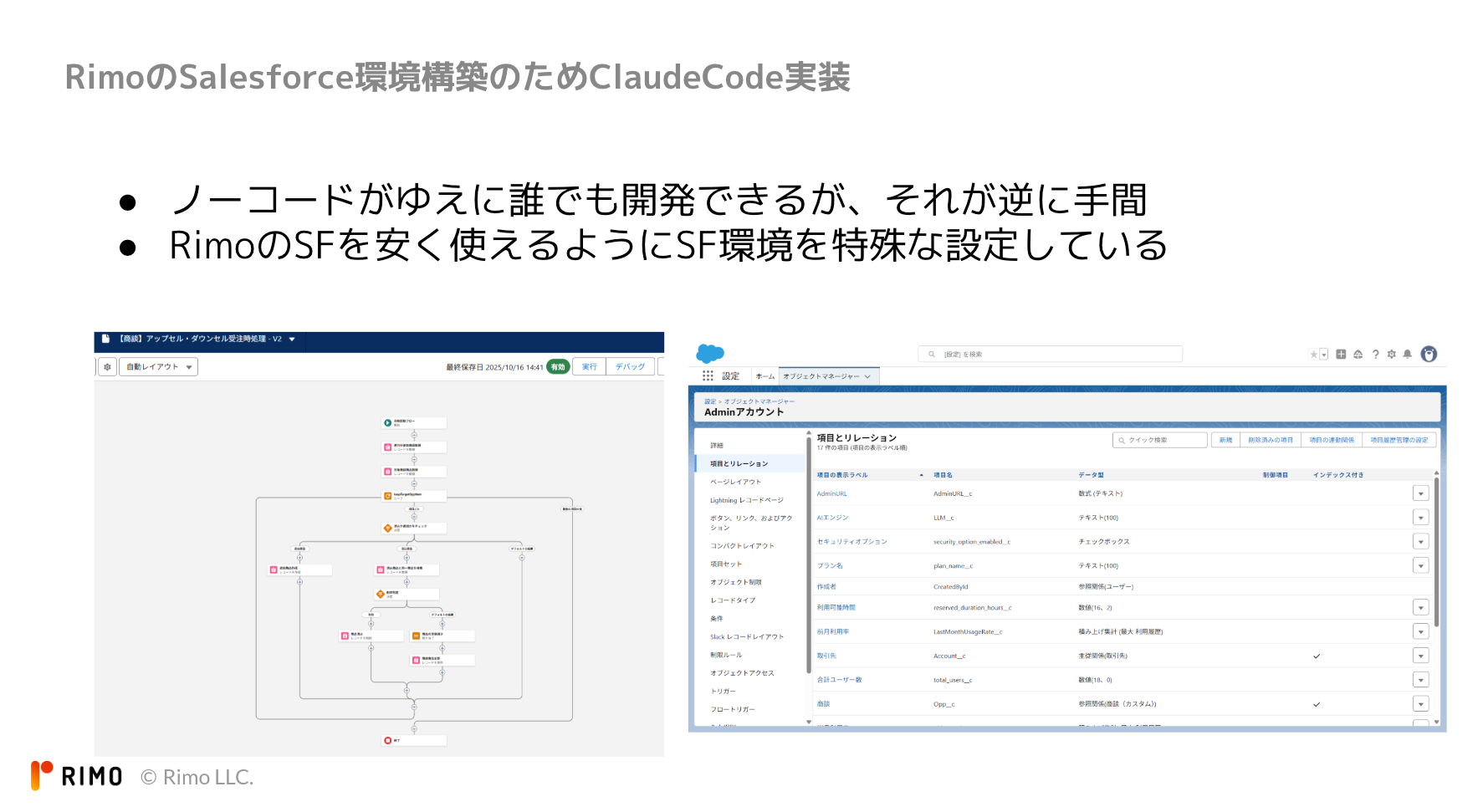
Task: Click the red end node in flow
Action: (x=388, y=740)
